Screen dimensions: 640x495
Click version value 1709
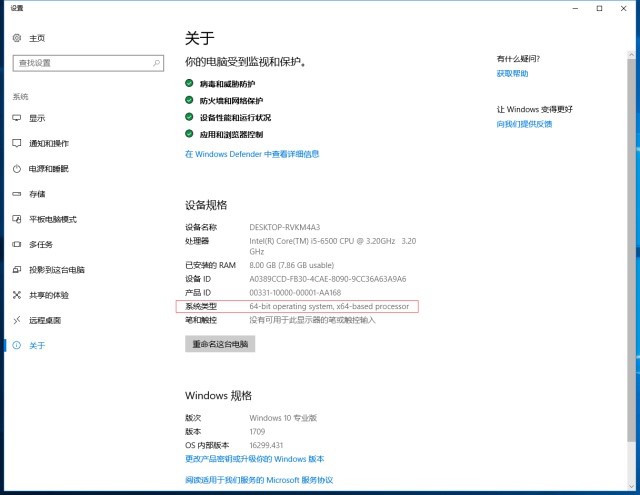pyautogui.click(x=257, y=431)
